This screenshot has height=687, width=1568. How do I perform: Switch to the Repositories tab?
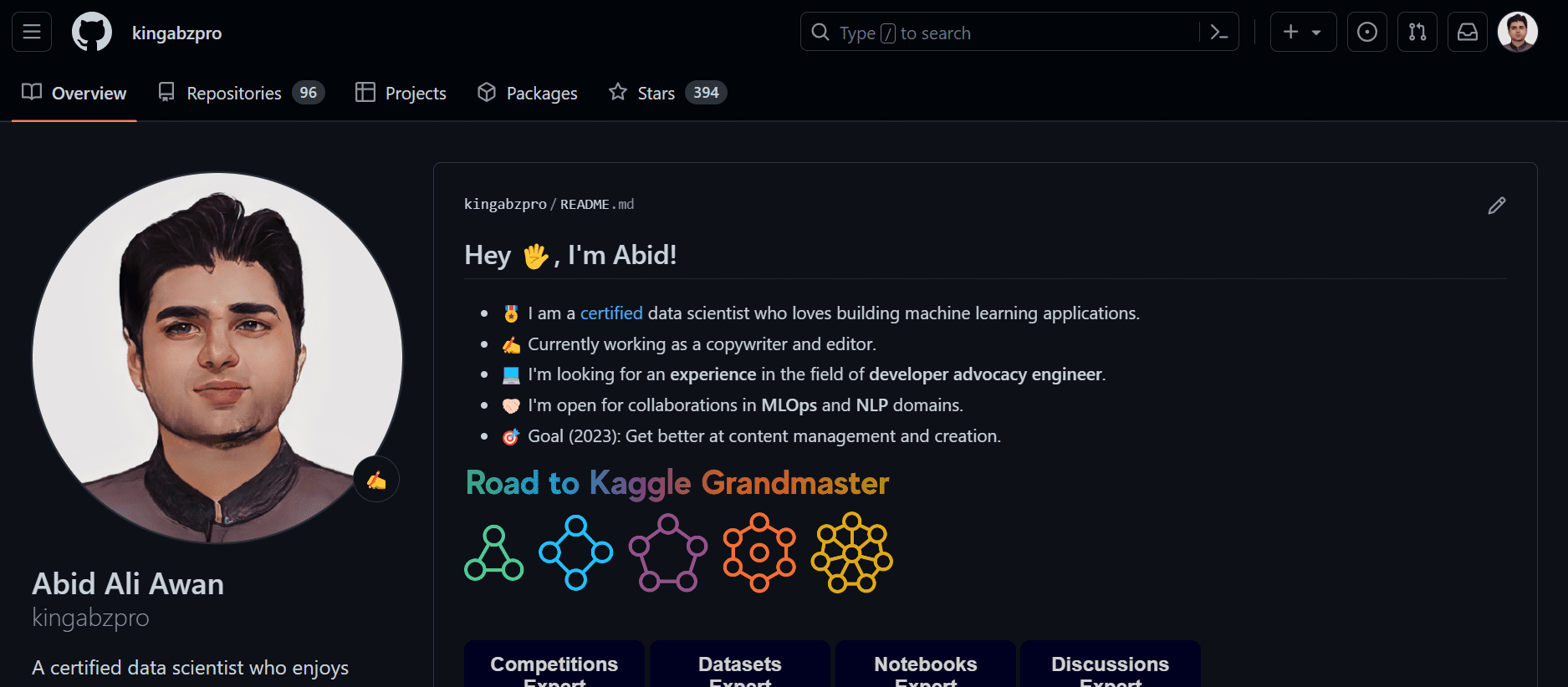241,93
